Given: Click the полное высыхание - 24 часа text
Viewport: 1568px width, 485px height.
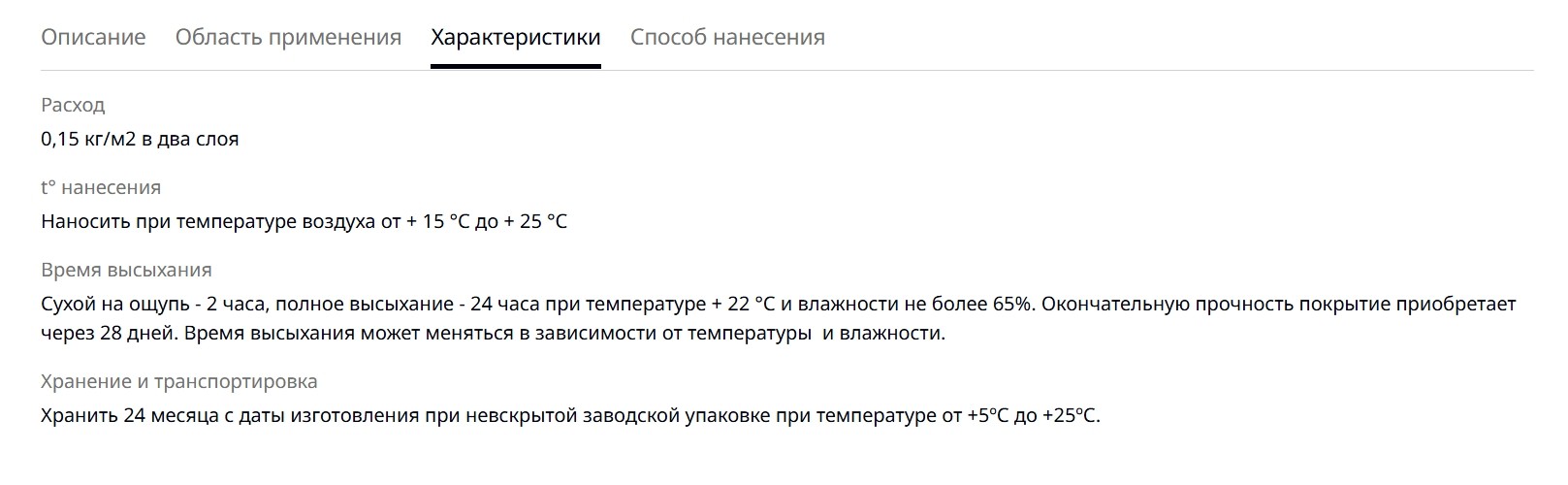Looking at the screenshot, I should coord(406,304).
